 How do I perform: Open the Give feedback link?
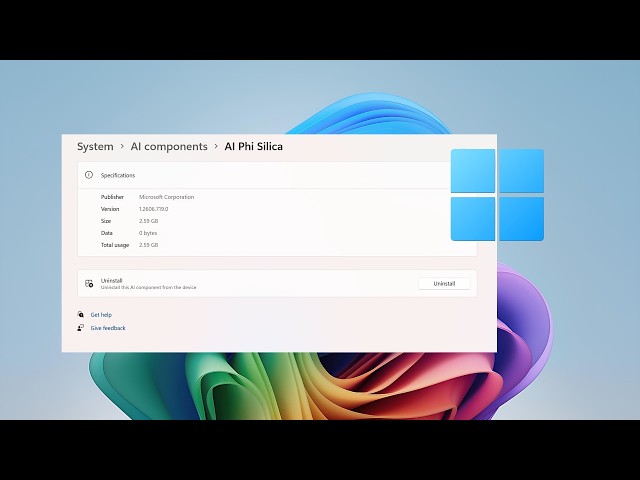click(x=108, y=328)
